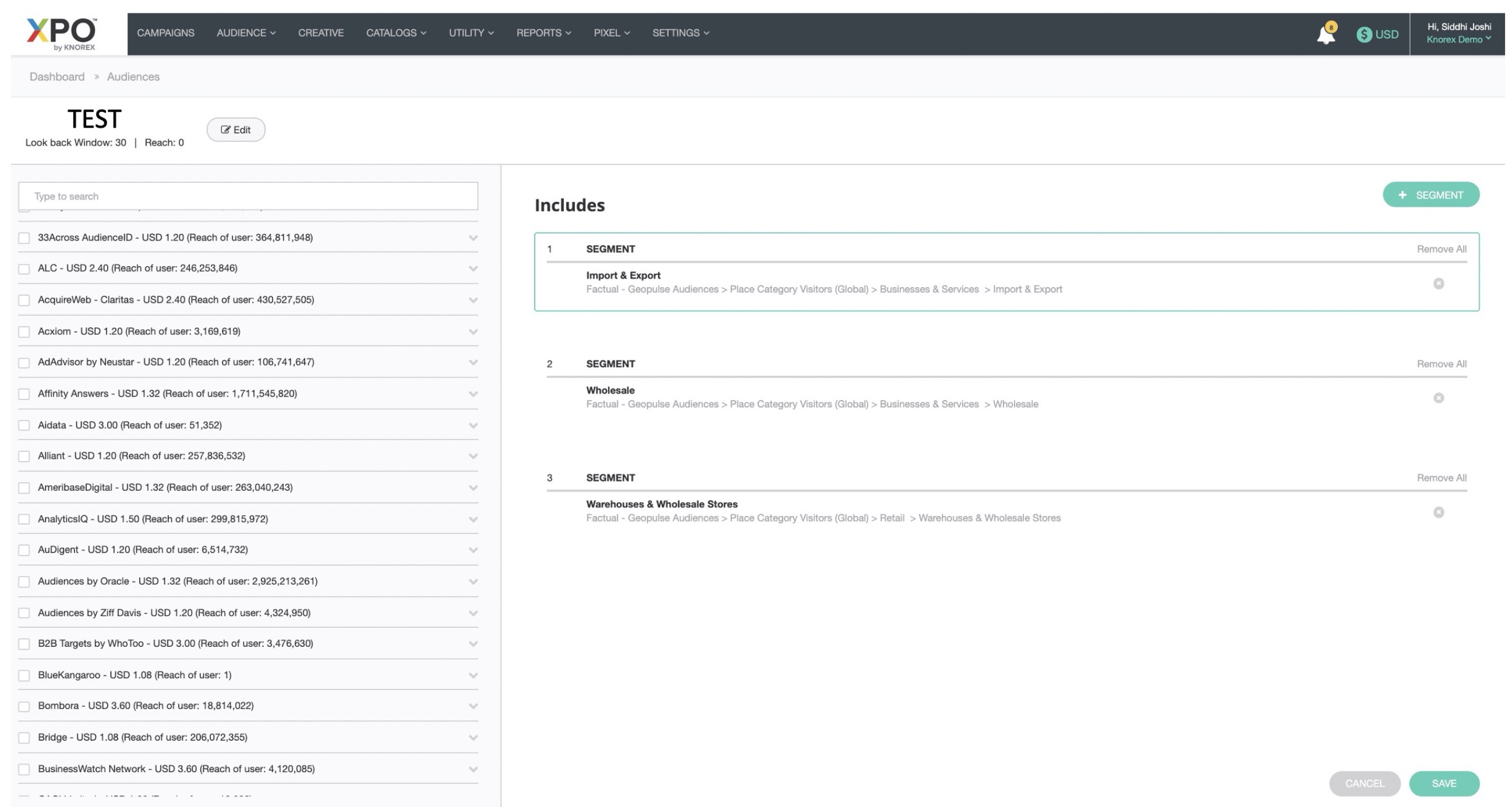Open the notifications bell icon
Viewport: 1512px width, 807px height.
click(x=1326, y=34)
